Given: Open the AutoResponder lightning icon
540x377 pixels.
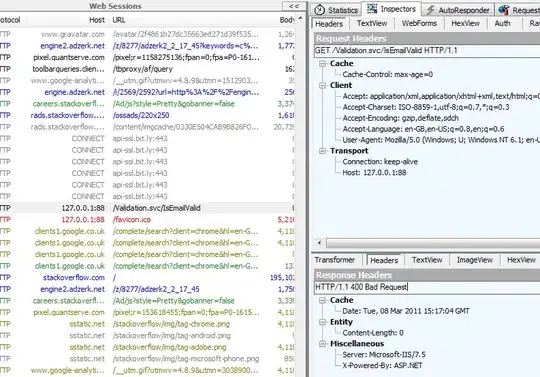Looking at the screenshot, I should [x=430, y=10].
